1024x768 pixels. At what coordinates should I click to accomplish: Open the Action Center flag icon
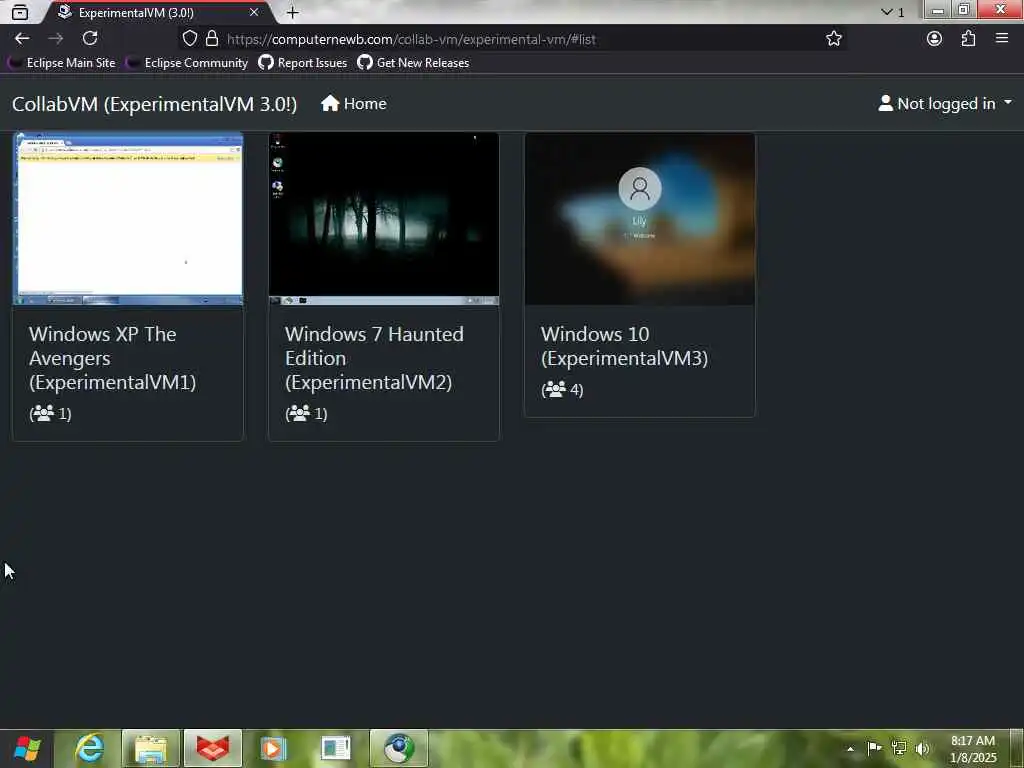874,748
